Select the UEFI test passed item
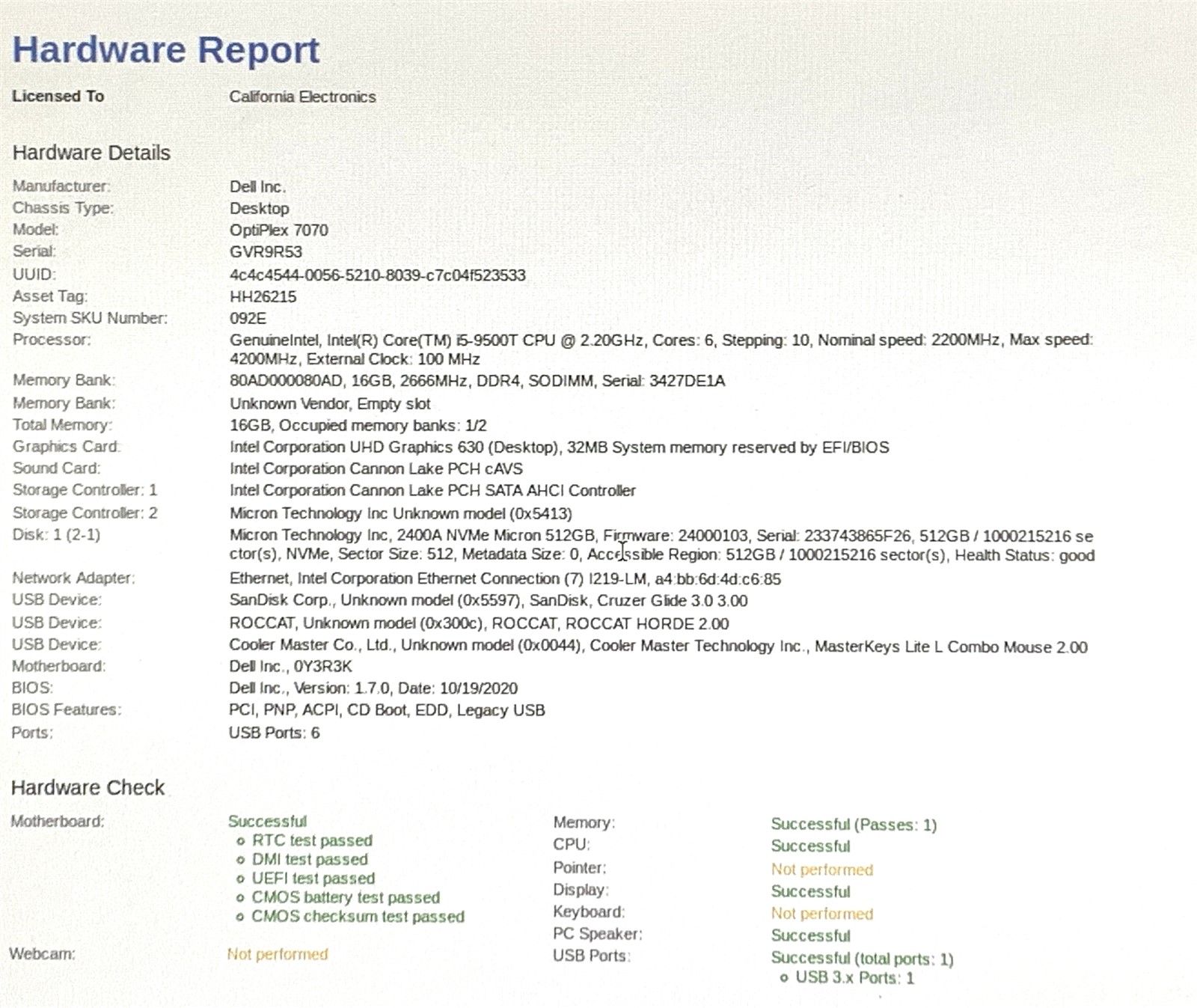1197x1008 pixels. click(x=313, y=878)
